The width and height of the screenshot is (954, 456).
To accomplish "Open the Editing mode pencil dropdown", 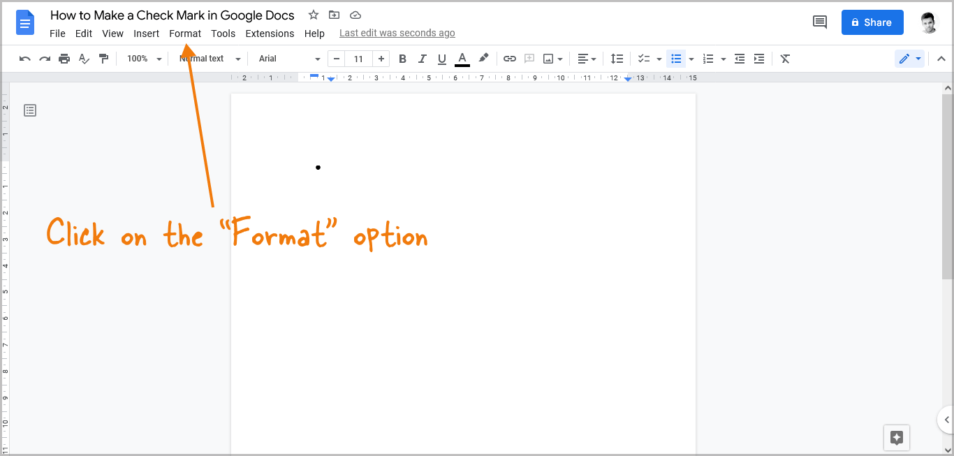I will click(x=910, y=59).
